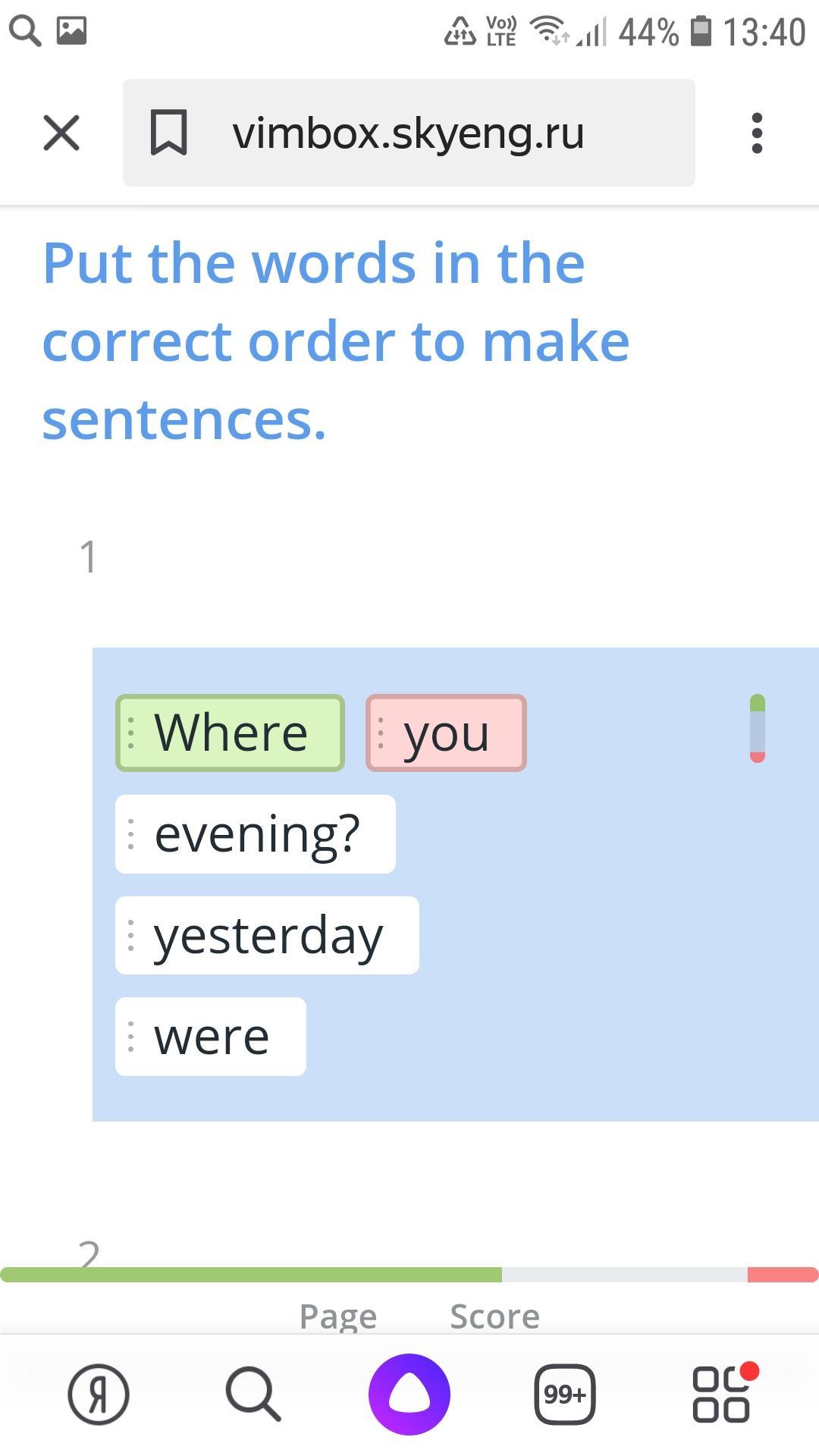Tap the status bar search icon
The height and width of the screenshot is (1456, 819).
click(24, 31)
